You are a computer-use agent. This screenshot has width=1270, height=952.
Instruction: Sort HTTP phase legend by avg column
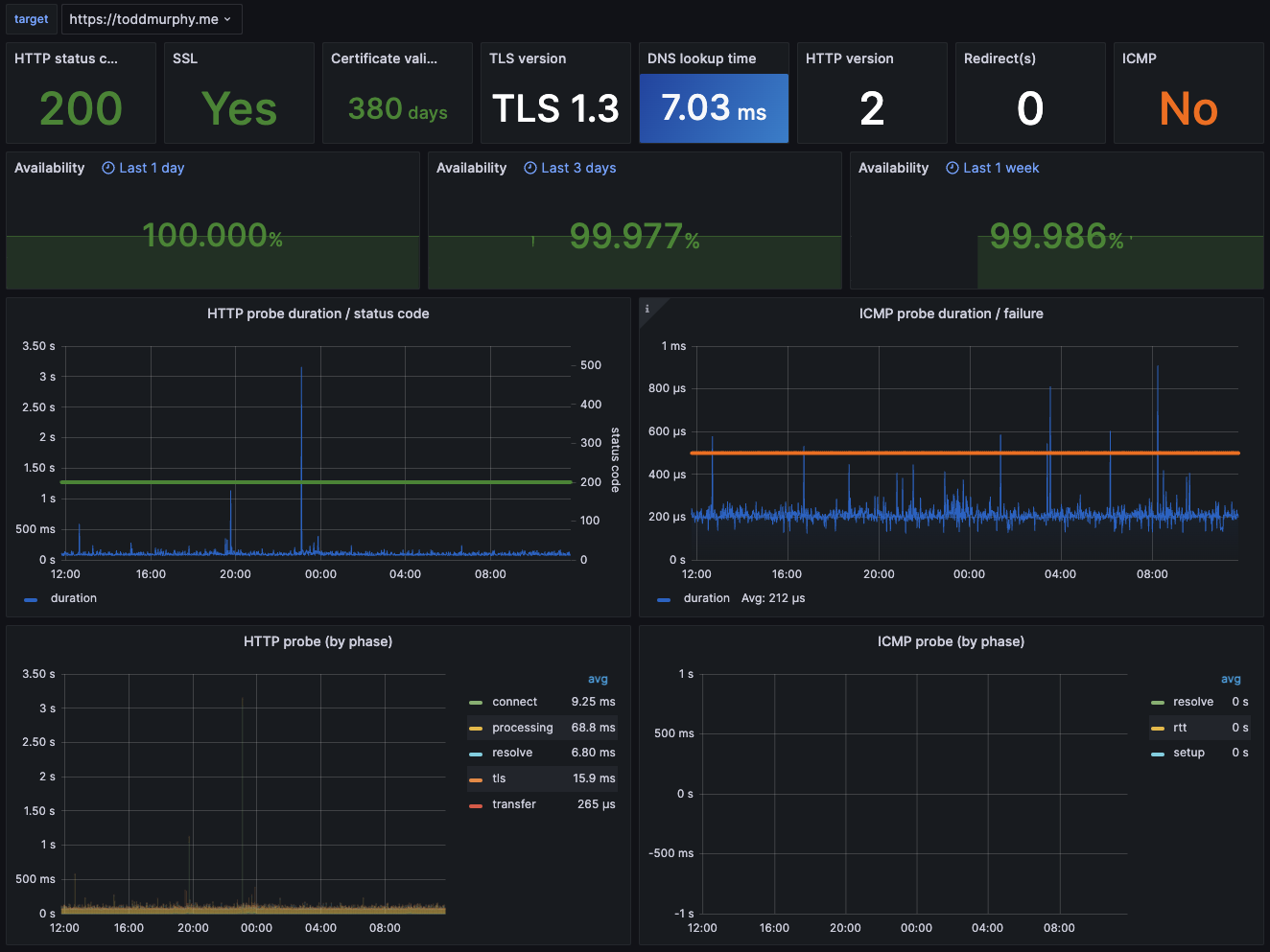[x=598, y=679]
